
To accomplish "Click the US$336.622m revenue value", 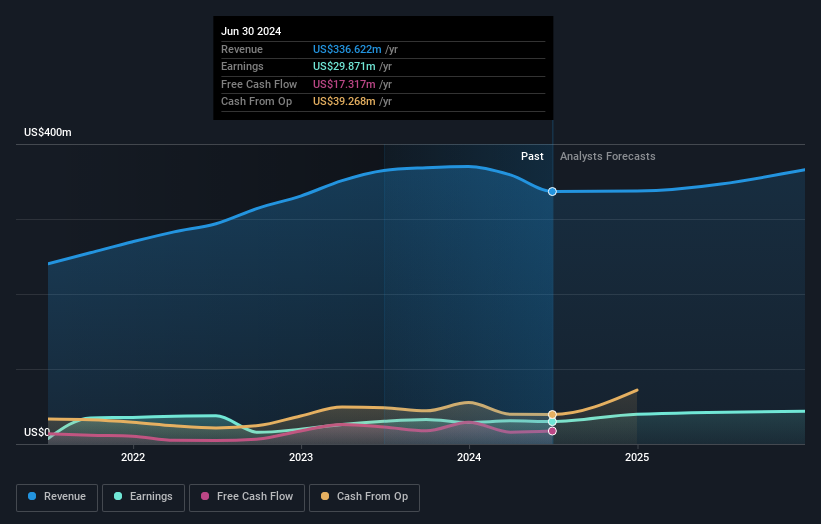I will point(347,49).
